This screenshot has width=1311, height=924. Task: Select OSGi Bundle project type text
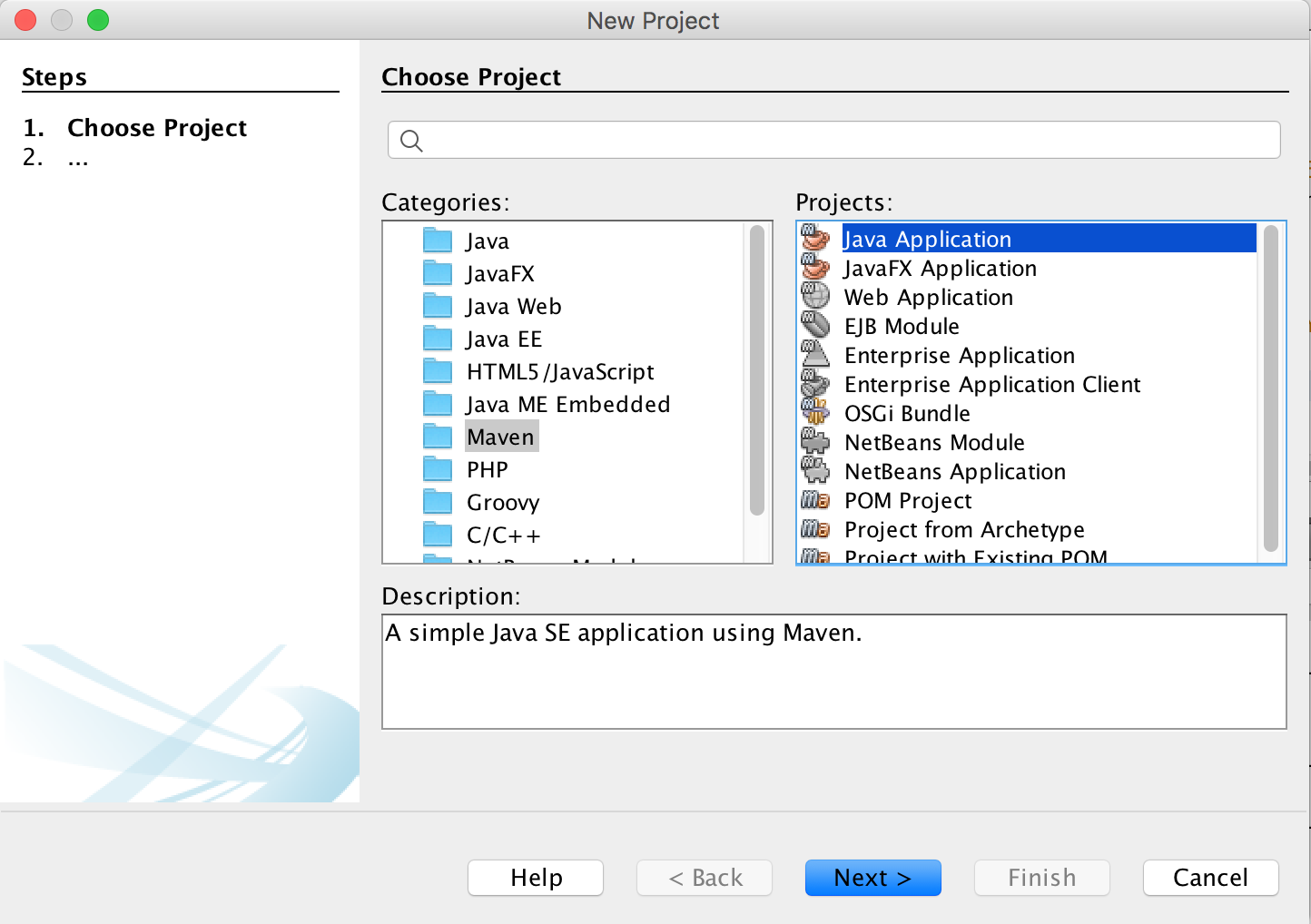(907, 414)
